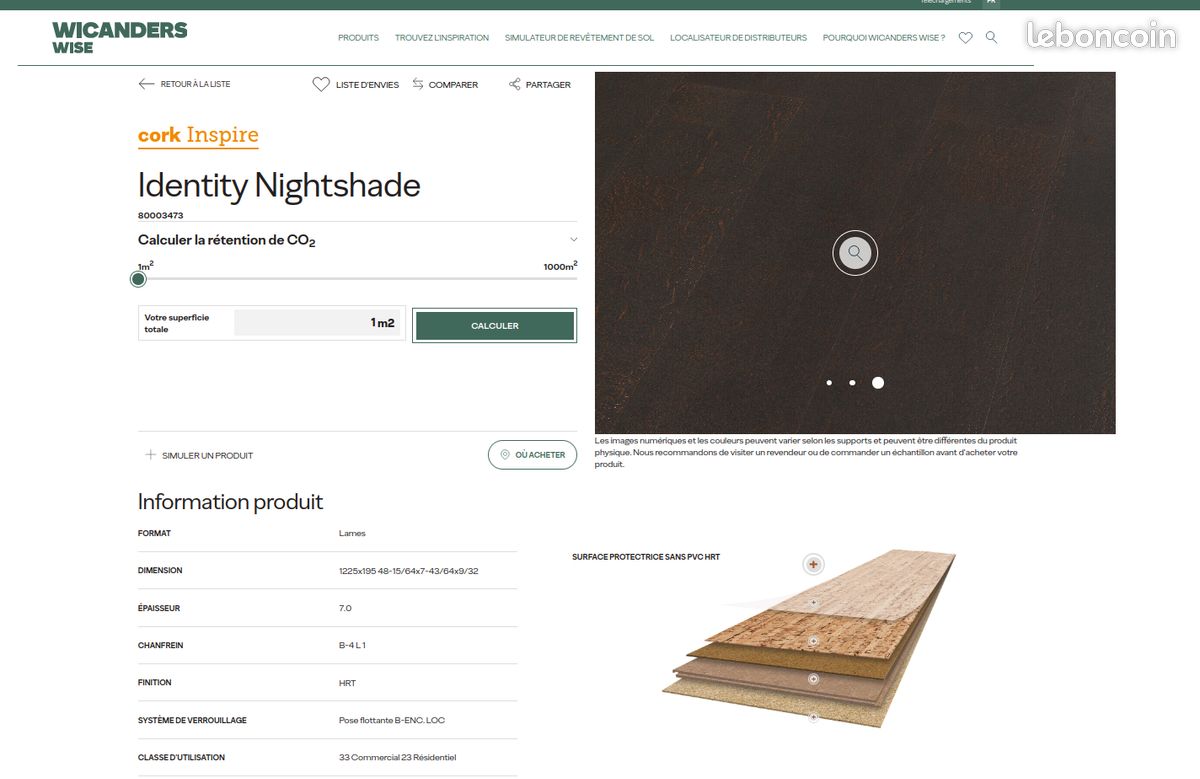Open the search magnifier in header
Screen dimensions: 1200x779
click(x=991, y=37)
